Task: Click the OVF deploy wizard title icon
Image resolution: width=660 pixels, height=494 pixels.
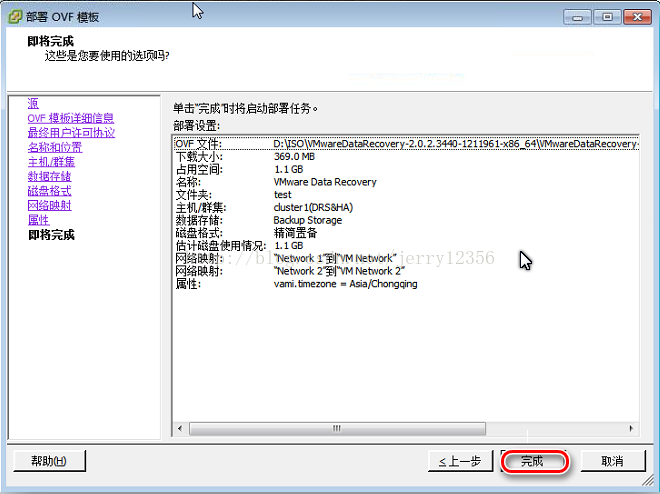Action: coord(15,17)
